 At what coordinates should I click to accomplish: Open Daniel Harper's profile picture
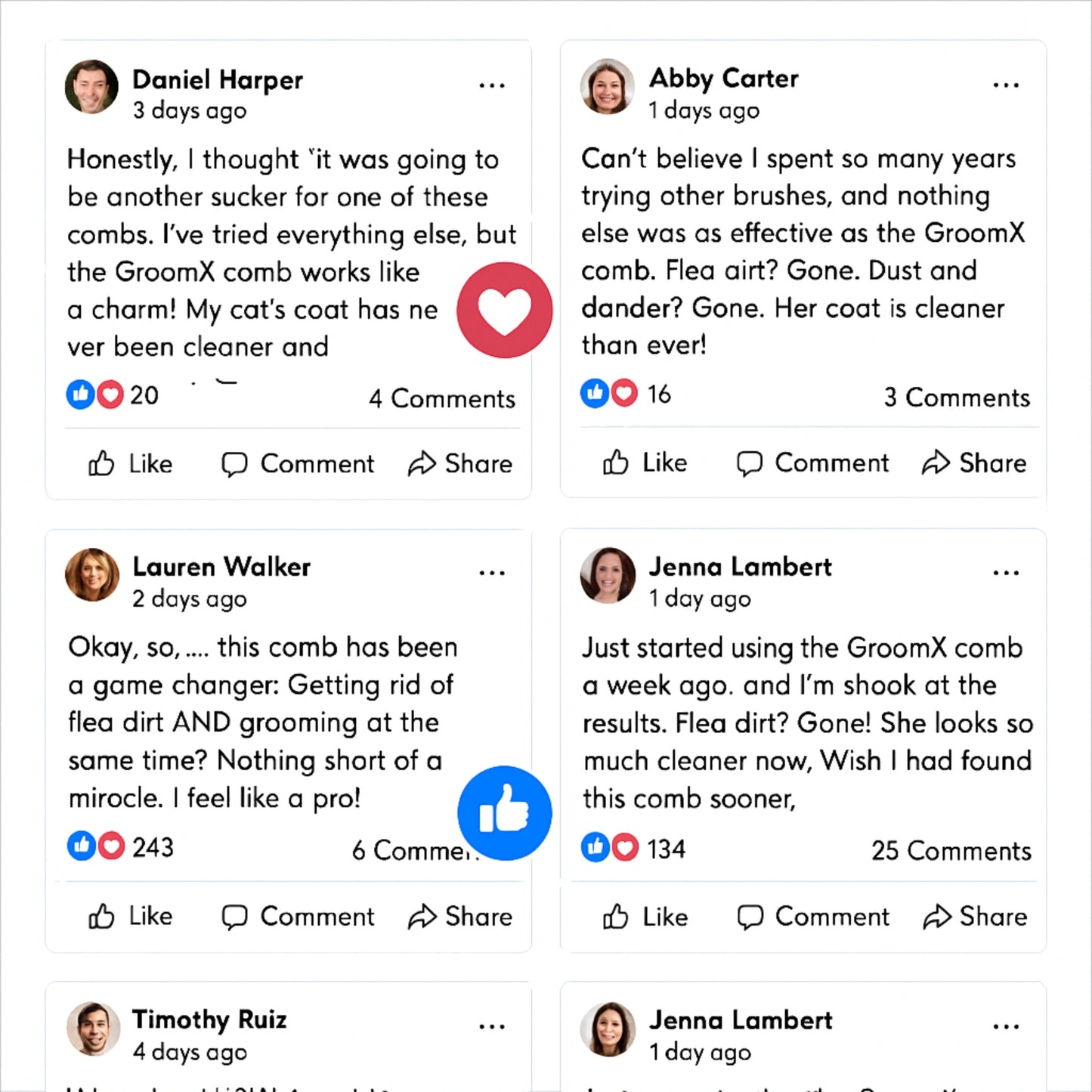point(91,87)
